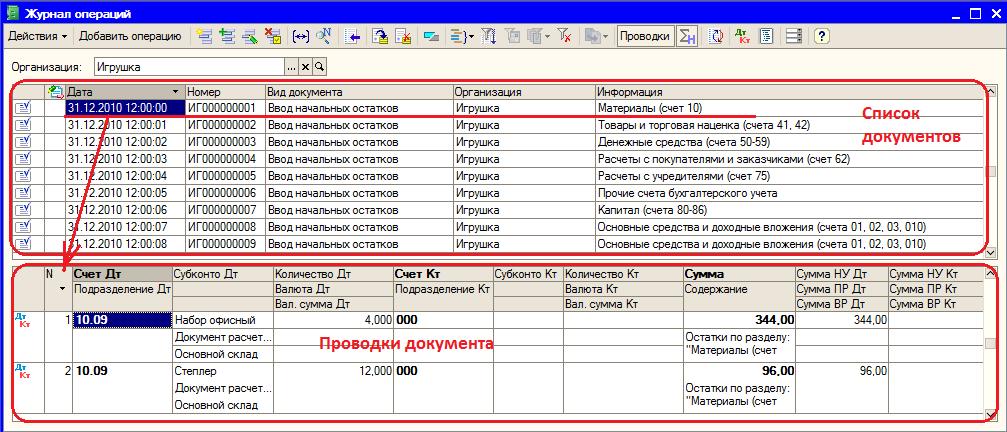Click postings table scrollbar up arrow

pos(991,273)
